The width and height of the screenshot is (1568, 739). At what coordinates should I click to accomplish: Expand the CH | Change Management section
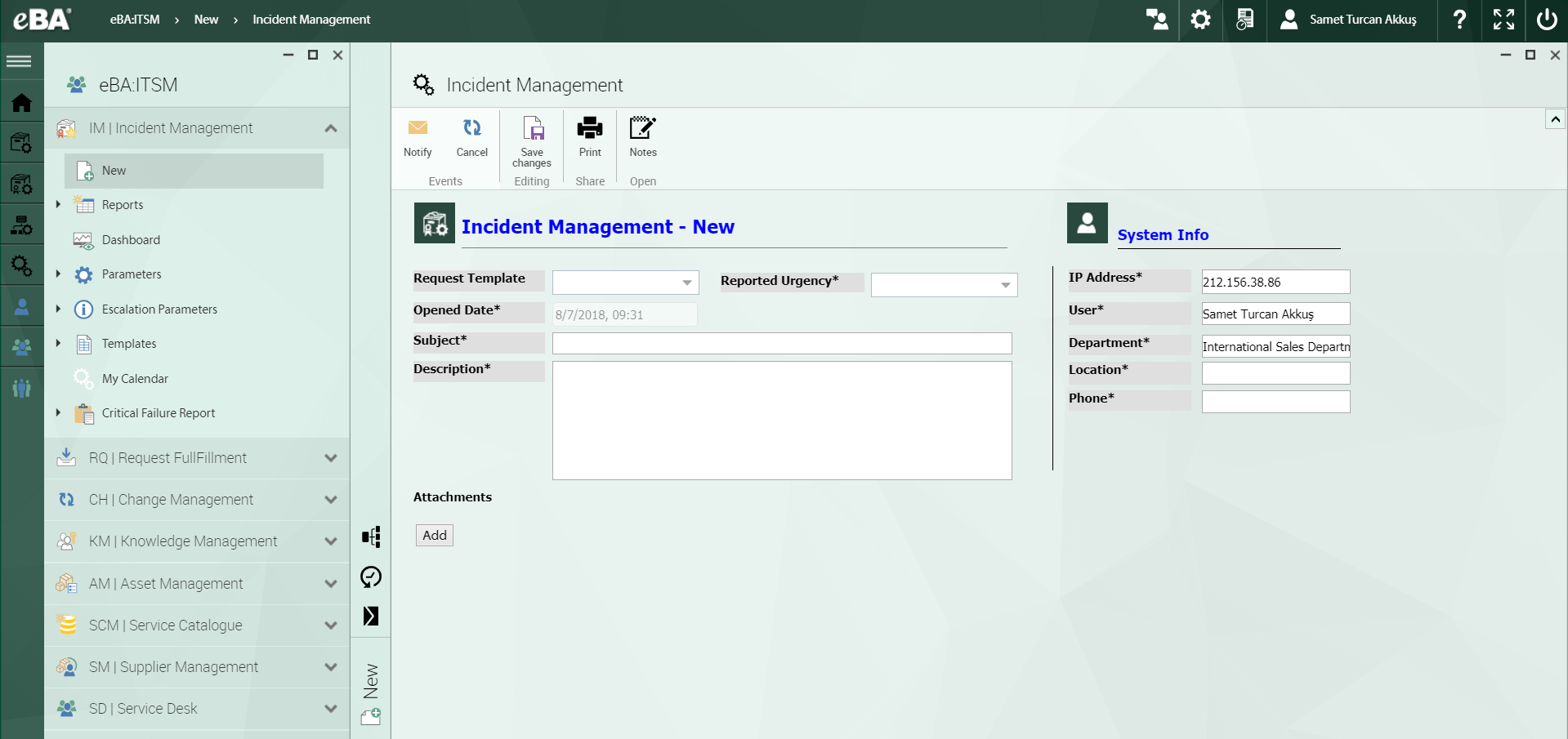[x=331, y=500]
